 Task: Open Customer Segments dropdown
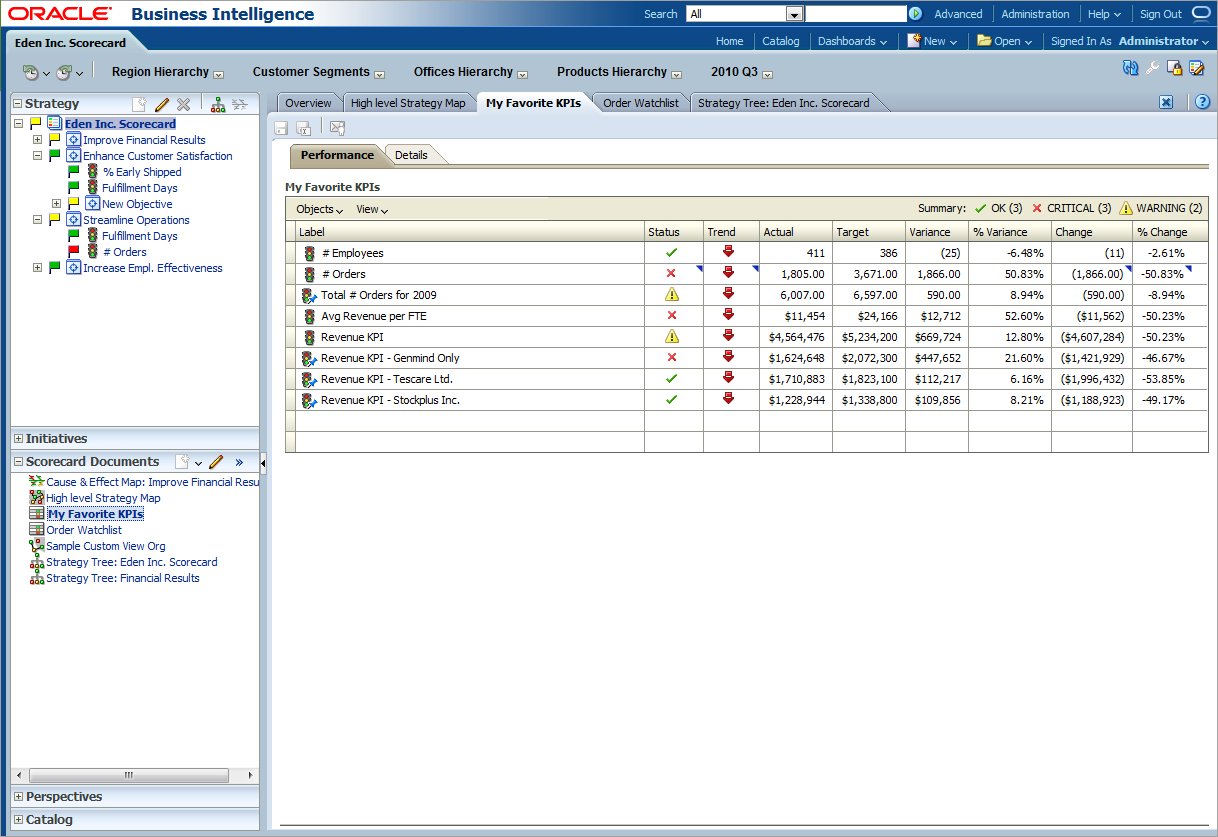[379, 74]
